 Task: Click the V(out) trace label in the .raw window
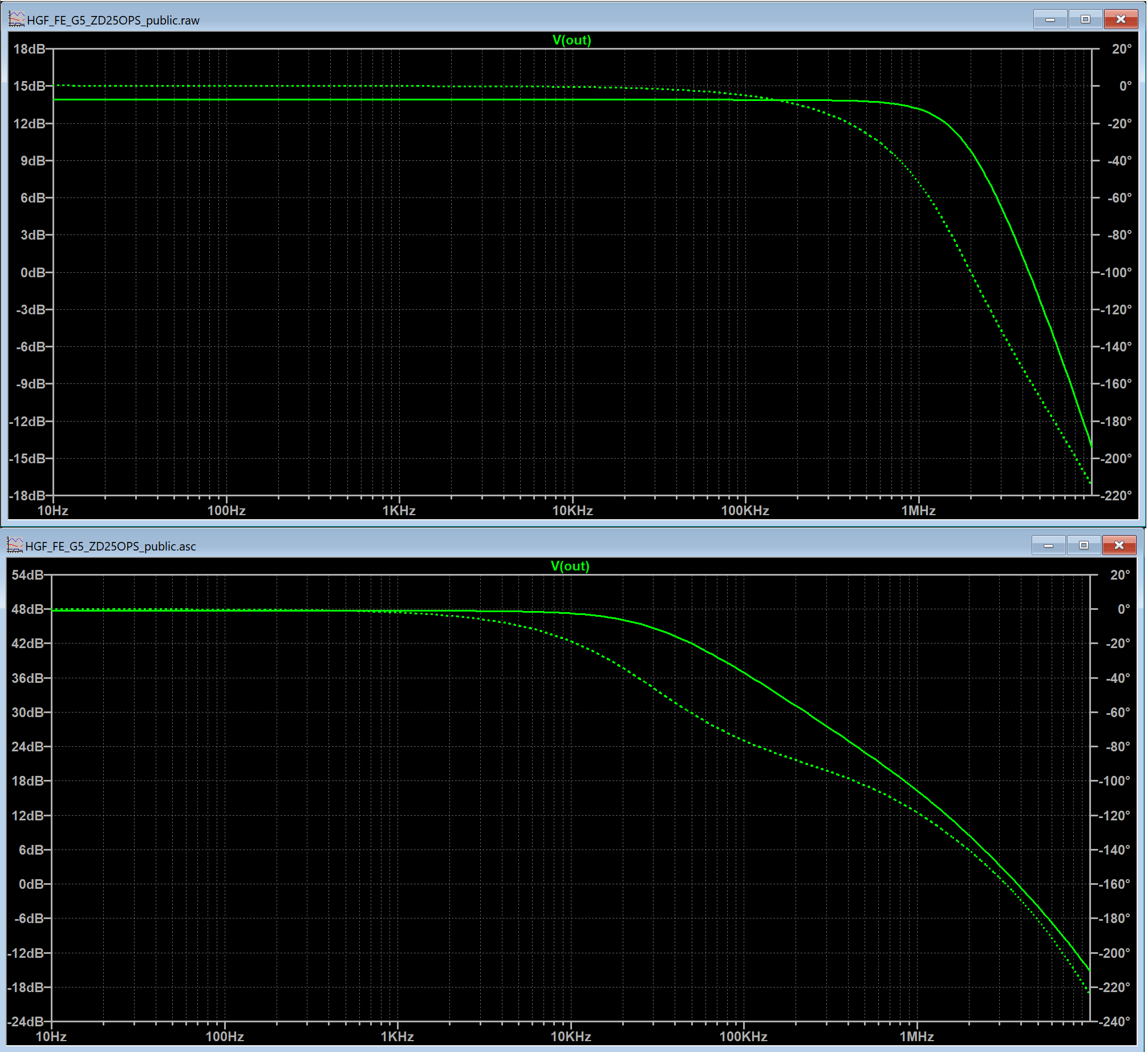571,40
